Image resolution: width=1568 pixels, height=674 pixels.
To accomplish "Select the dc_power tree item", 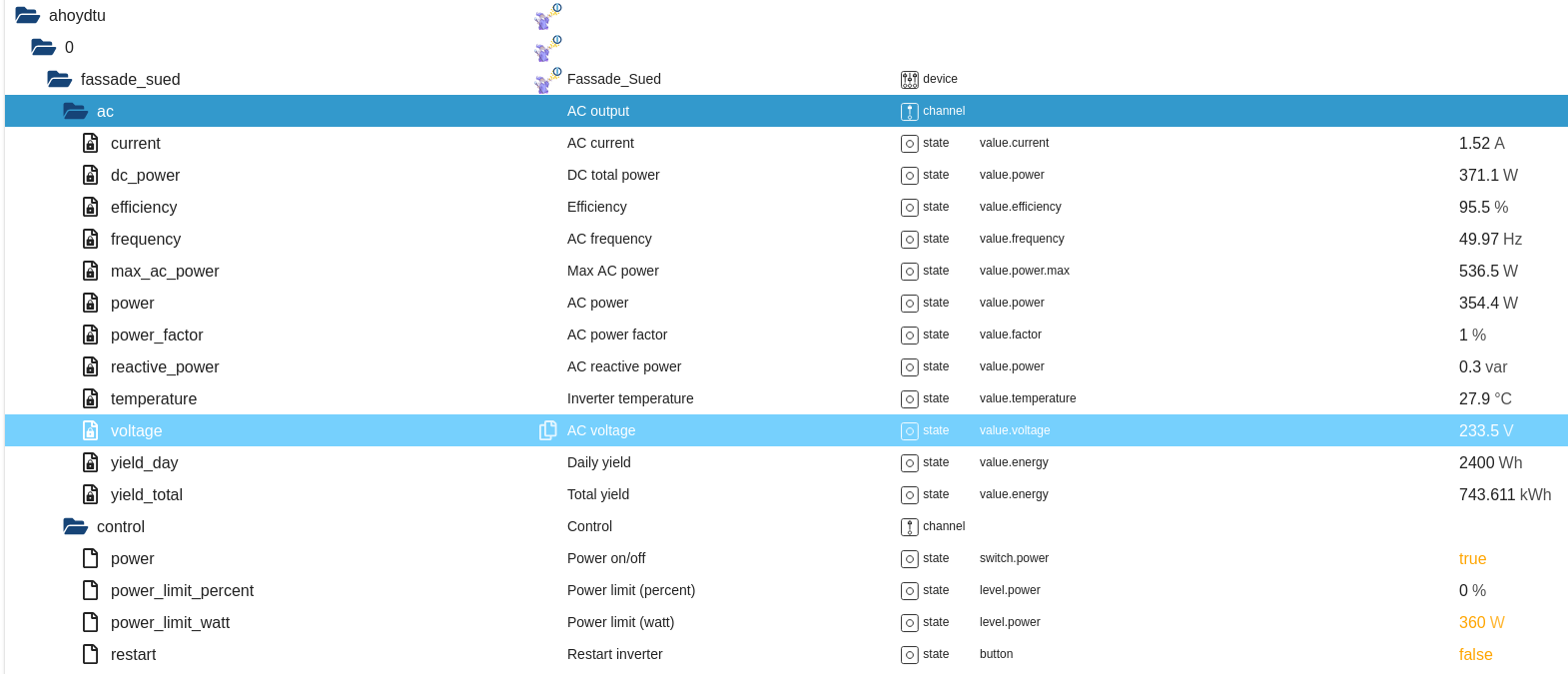I will pos(145,175).
